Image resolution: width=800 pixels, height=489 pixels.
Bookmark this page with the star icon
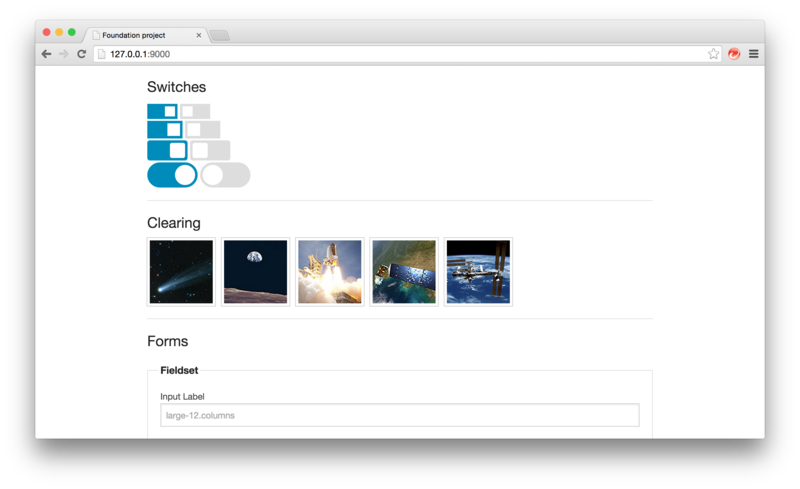pyautogui.click(x=713, y=54)
